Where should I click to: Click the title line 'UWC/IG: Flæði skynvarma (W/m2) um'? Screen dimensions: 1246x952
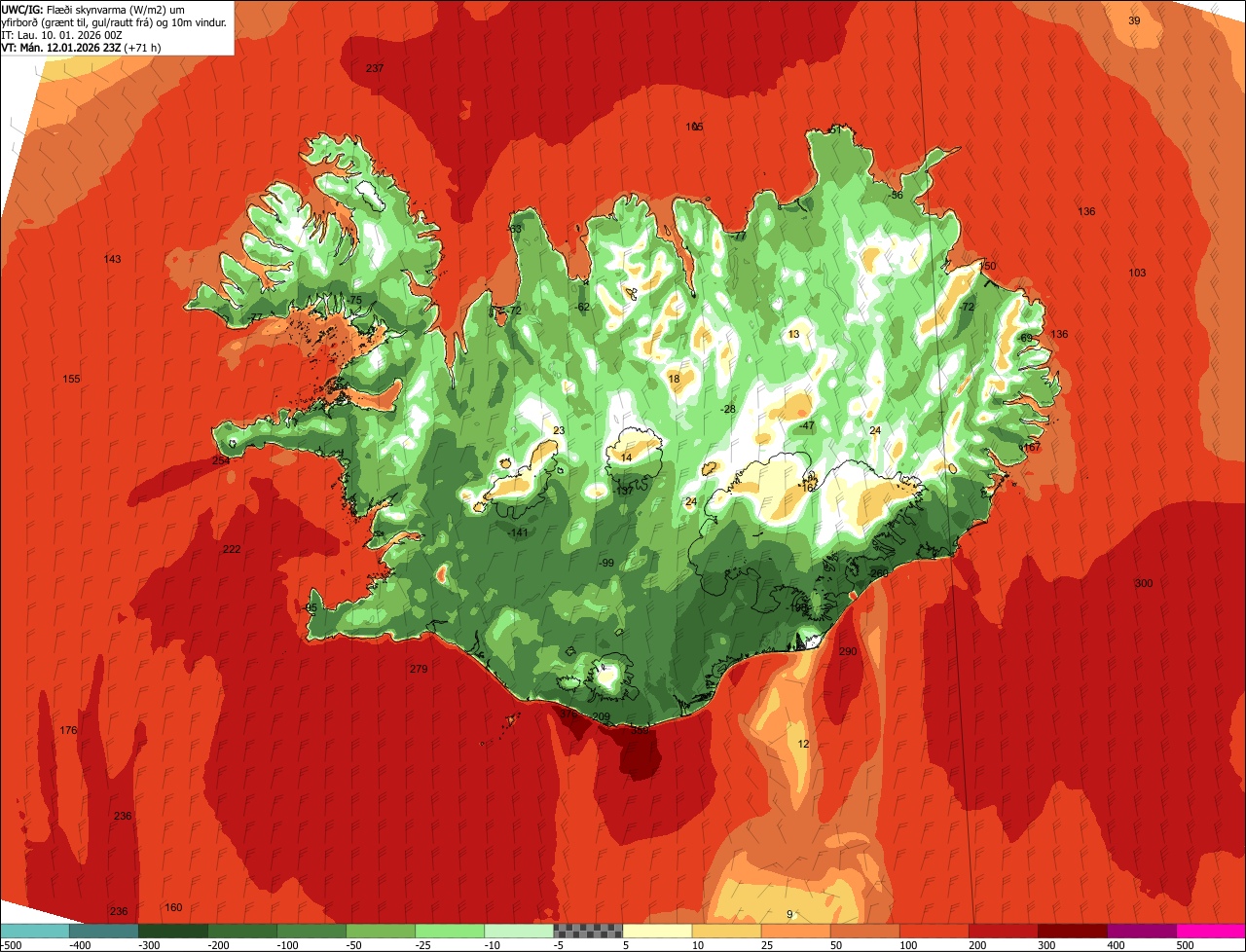point(93,10)
